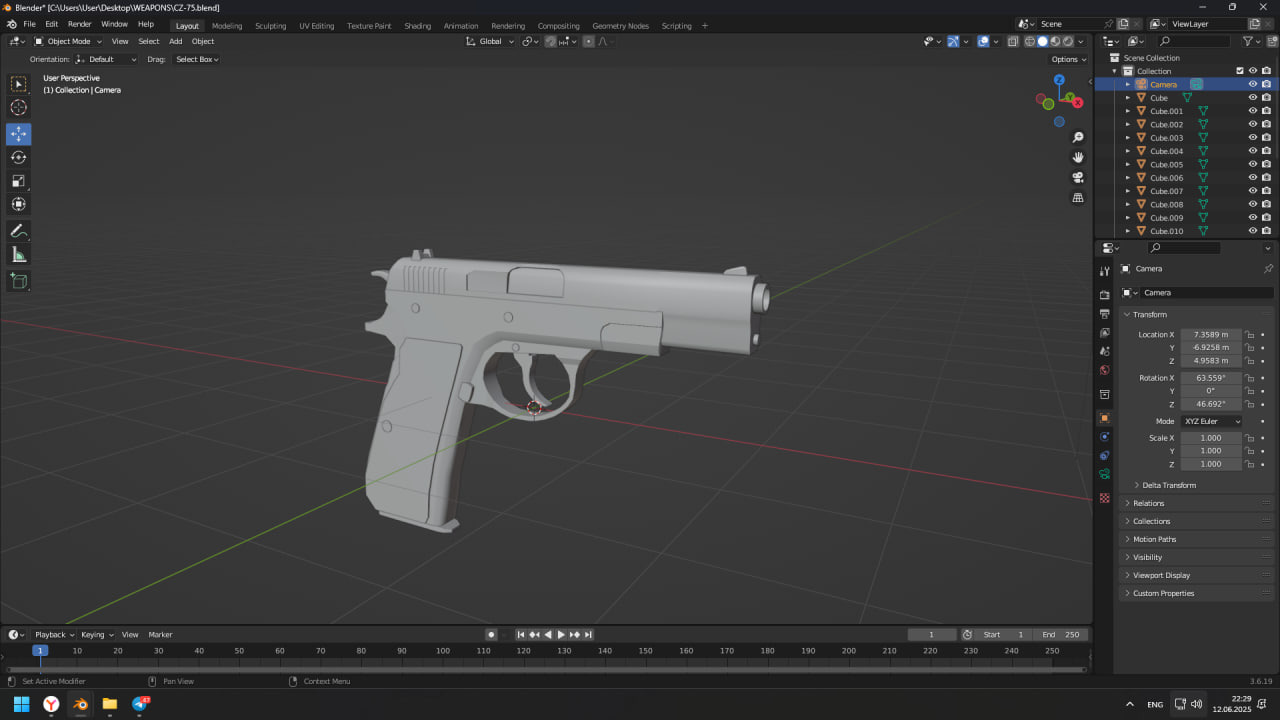Open the Texture properties tab
This screenshot has height=720, width=1280.
tap(1104, 498)
